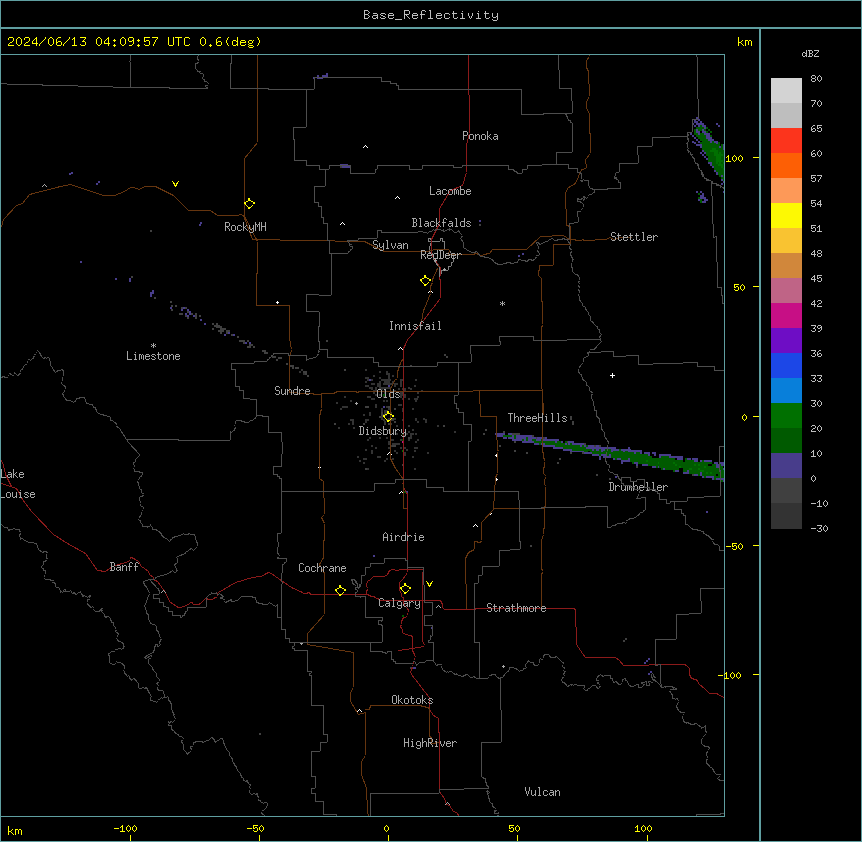Click the dBZ legend heading
862x842 pixels.
(x=810, y=53)
